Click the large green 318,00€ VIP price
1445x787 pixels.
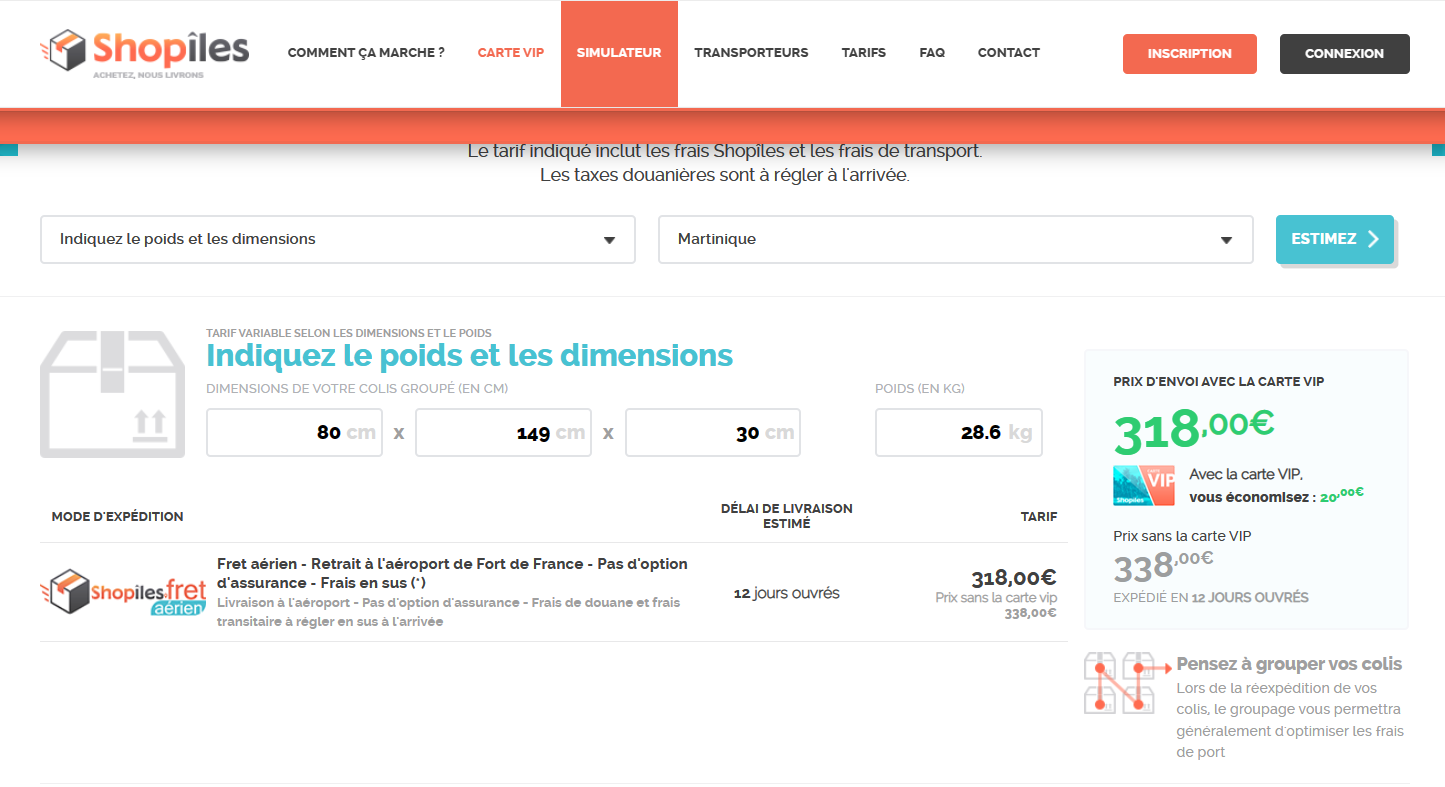pos(1193,430)
